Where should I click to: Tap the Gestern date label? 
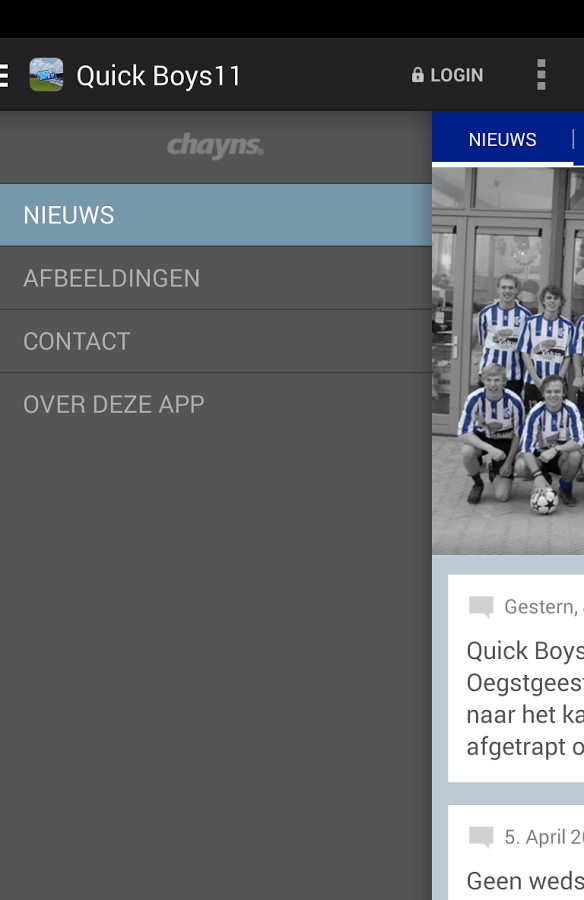pyautogui.click(x=544, y=607)
